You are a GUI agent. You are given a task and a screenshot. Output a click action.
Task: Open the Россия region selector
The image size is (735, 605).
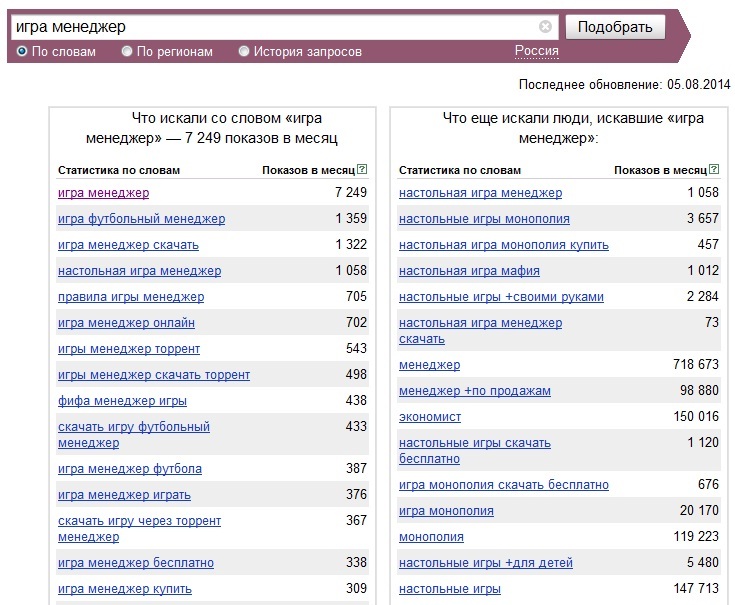click(x=537, y=51)
